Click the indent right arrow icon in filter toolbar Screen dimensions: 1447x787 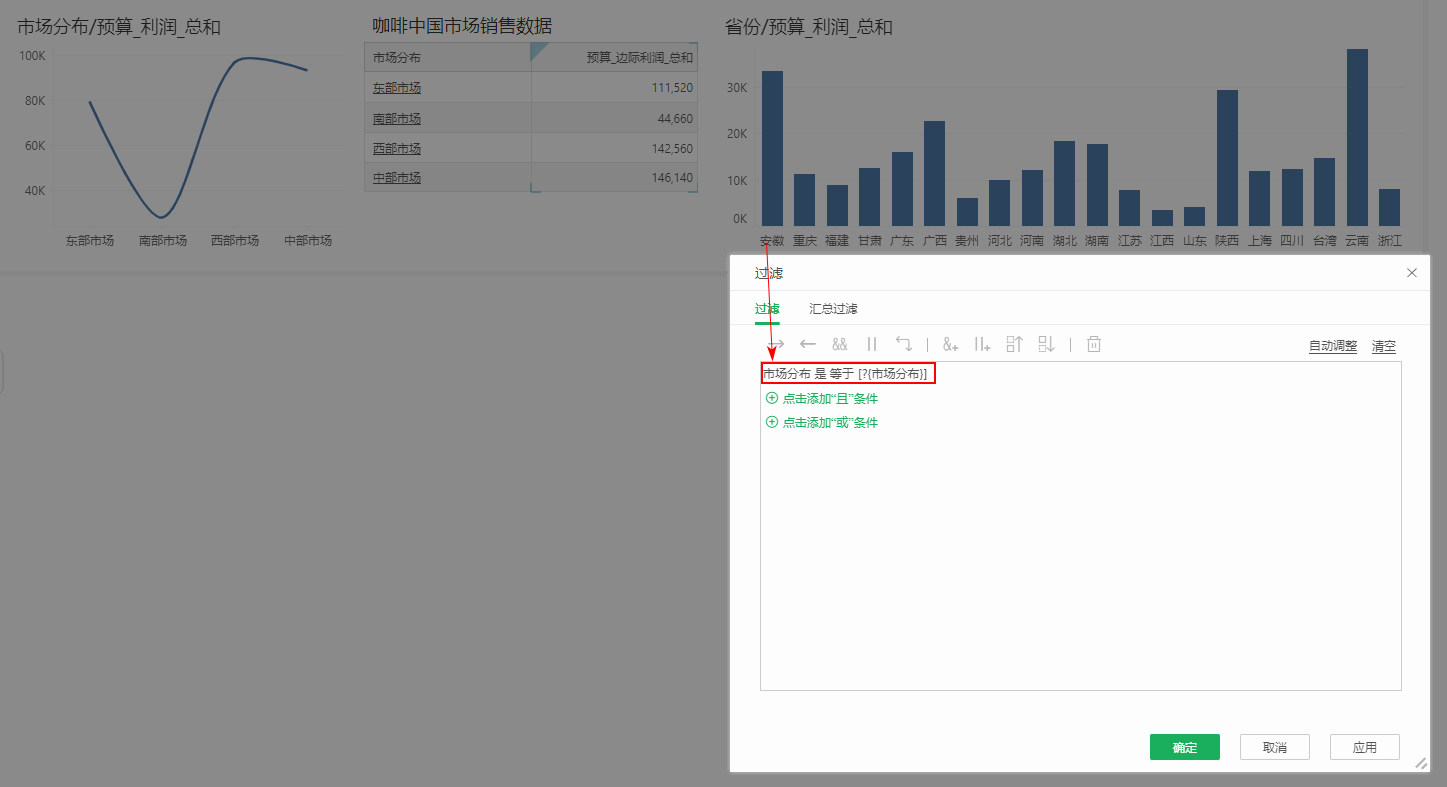coord(776,344)
